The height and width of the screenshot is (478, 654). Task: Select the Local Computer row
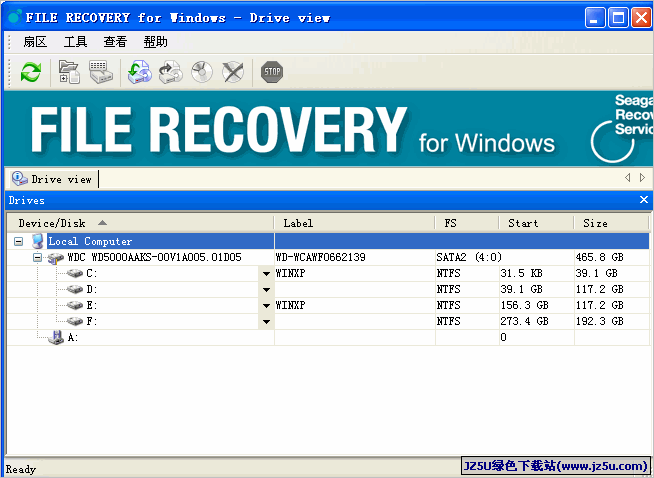coord(328,241)
